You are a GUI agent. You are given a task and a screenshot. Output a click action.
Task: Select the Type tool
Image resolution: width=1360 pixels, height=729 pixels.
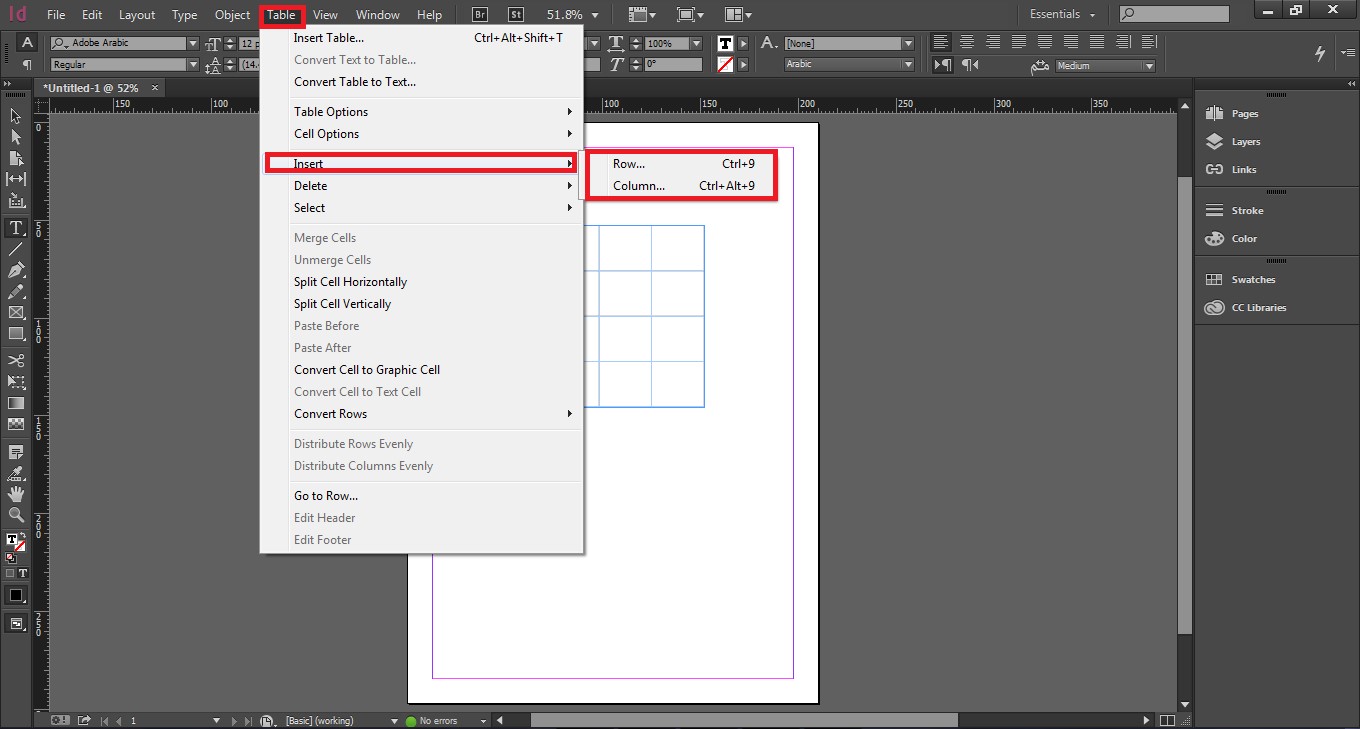click(16, 228)
